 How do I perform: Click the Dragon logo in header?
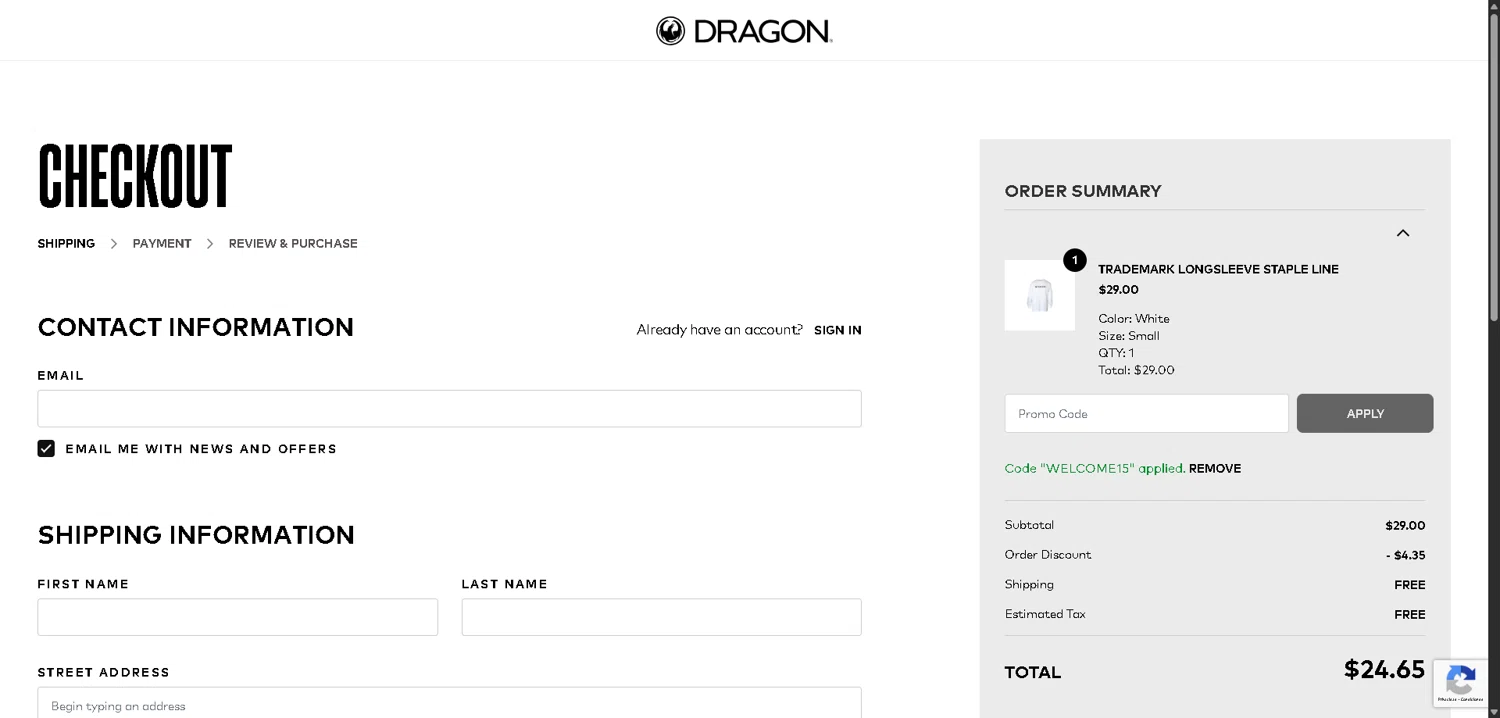click(744, 31)
